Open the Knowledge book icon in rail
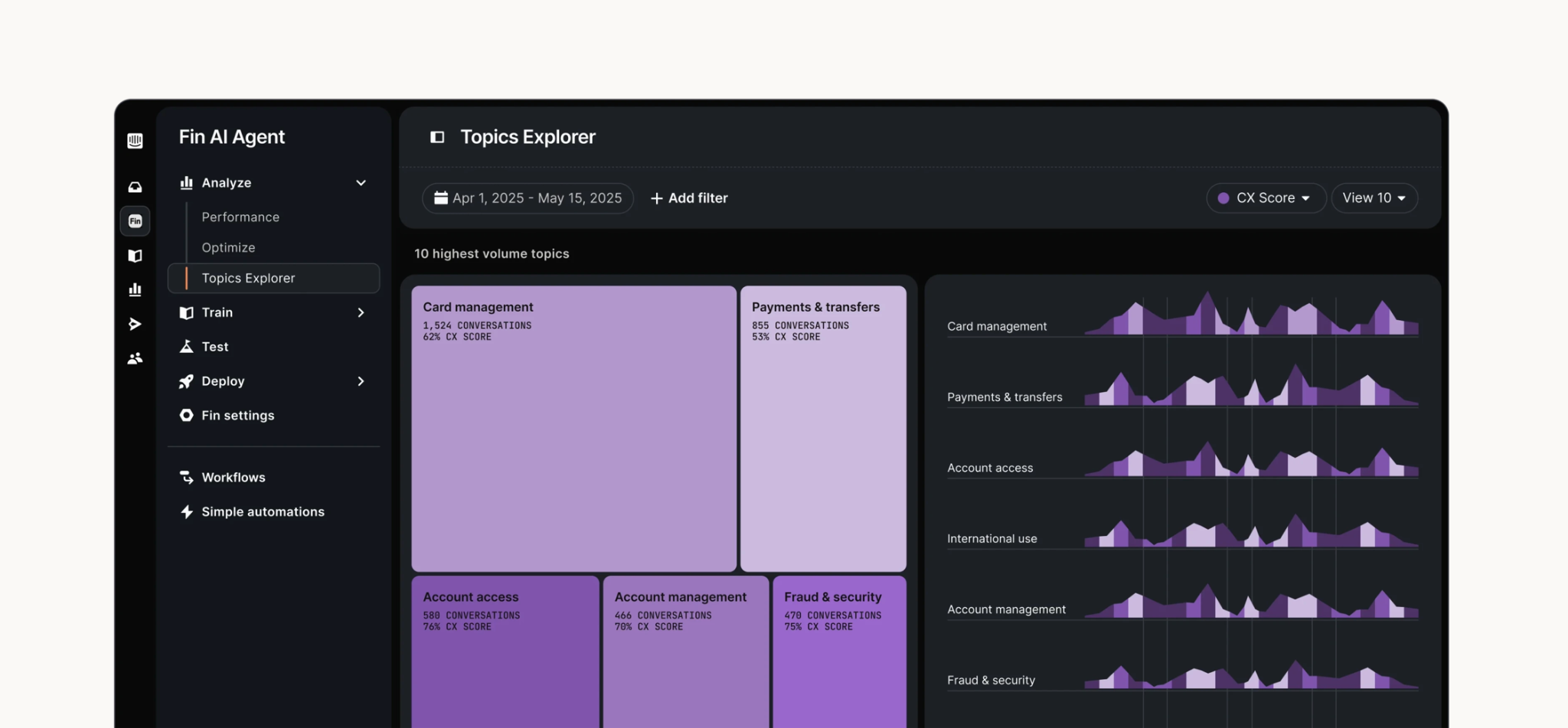 135,256
